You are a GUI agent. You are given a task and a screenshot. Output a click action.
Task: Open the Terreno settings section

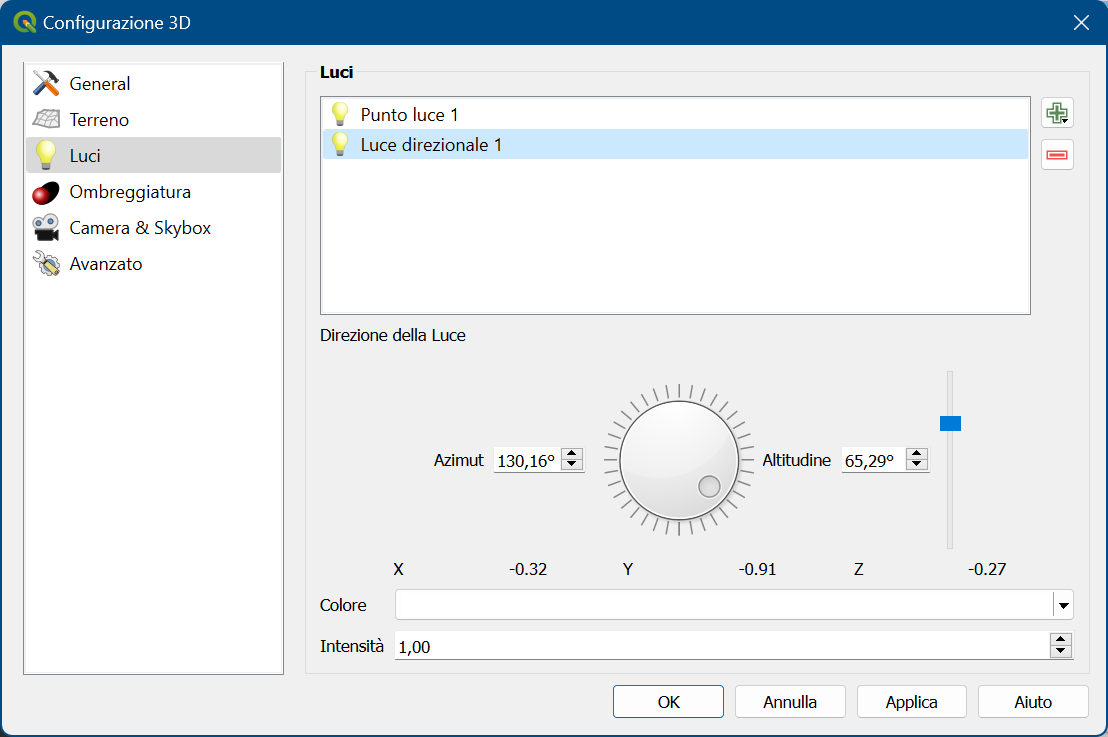(153, 119)
